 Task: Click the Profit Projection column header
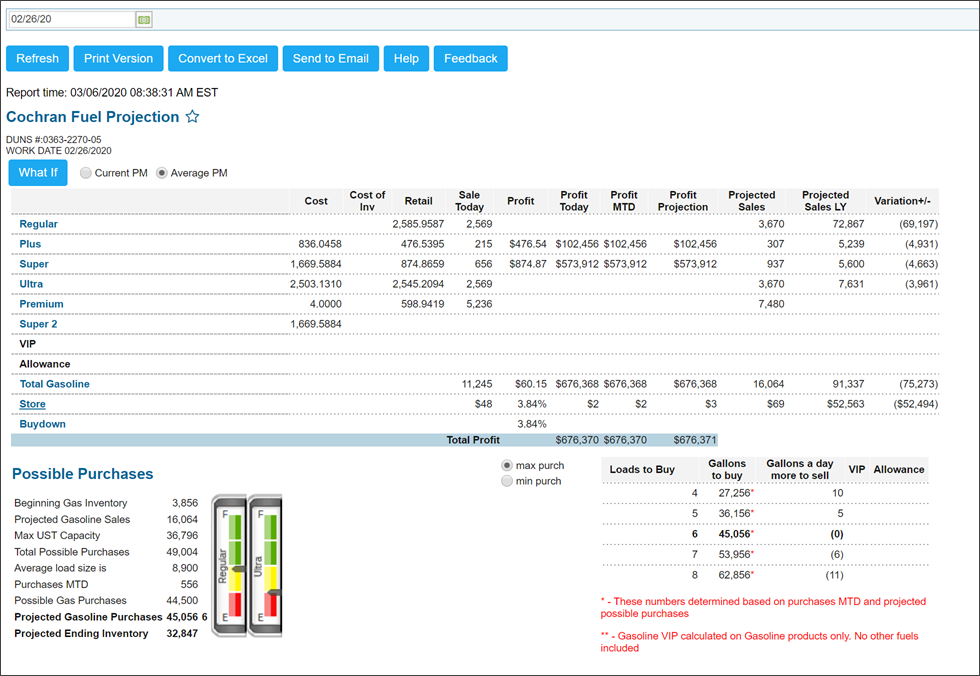pyautogui.click(x=683, y=201)
